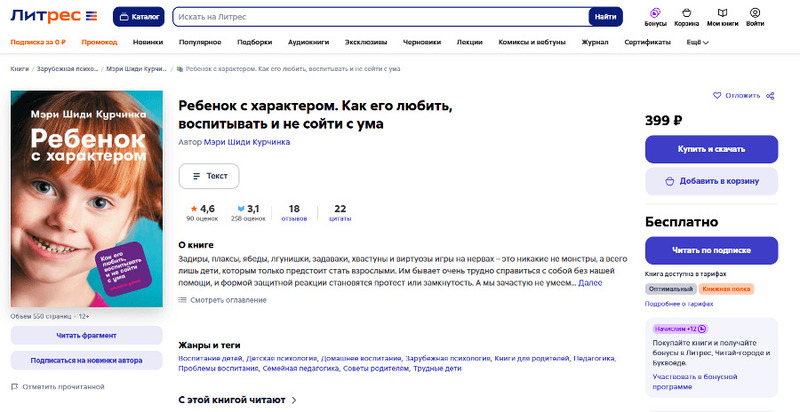
Task: Open the 18 отзывов link
Action: click(294, 213)
